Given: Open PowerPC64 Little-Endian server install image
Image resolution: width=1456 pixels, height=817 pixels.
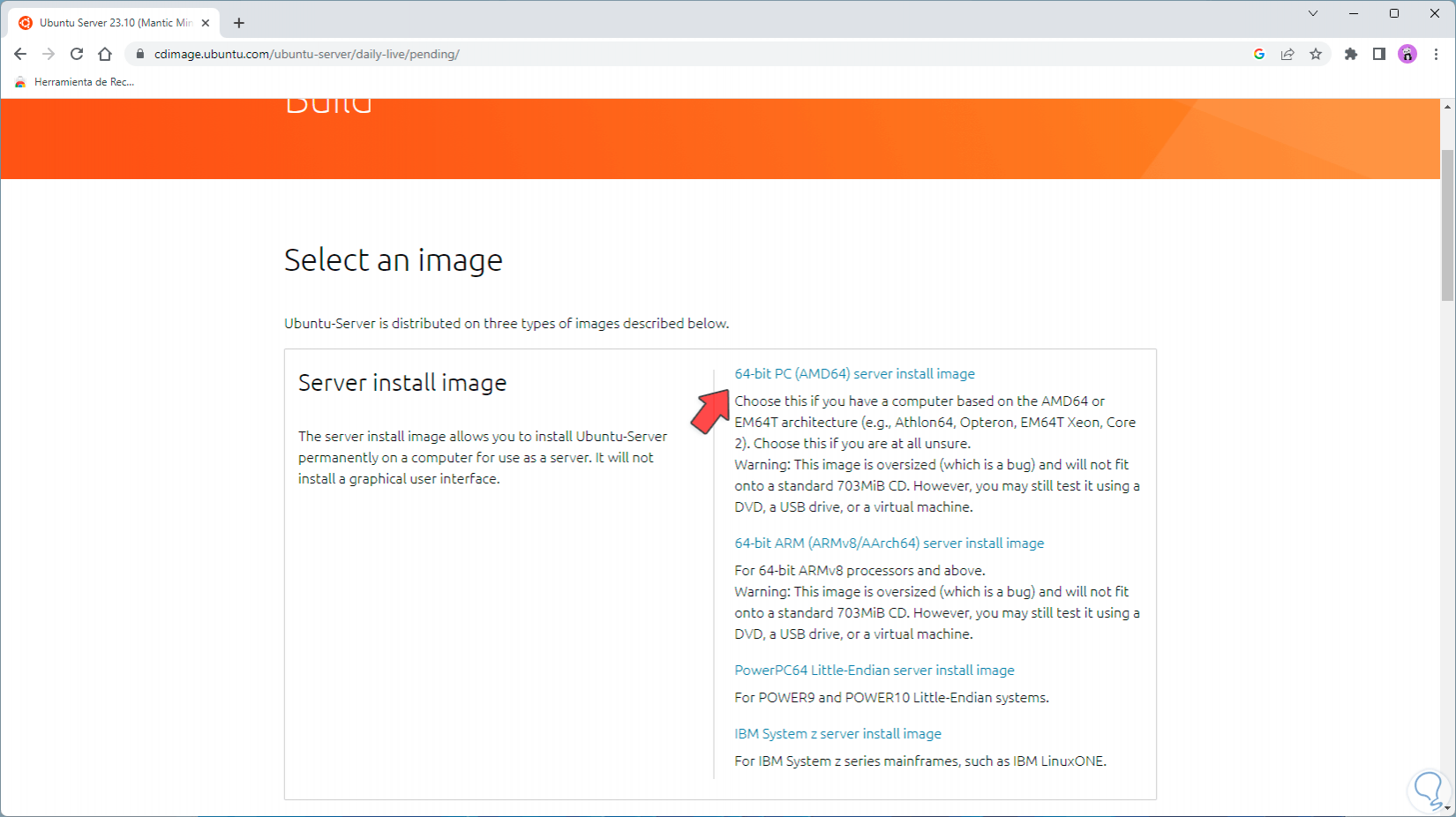Looking at the screenshot, I should (x=874, y=671).
